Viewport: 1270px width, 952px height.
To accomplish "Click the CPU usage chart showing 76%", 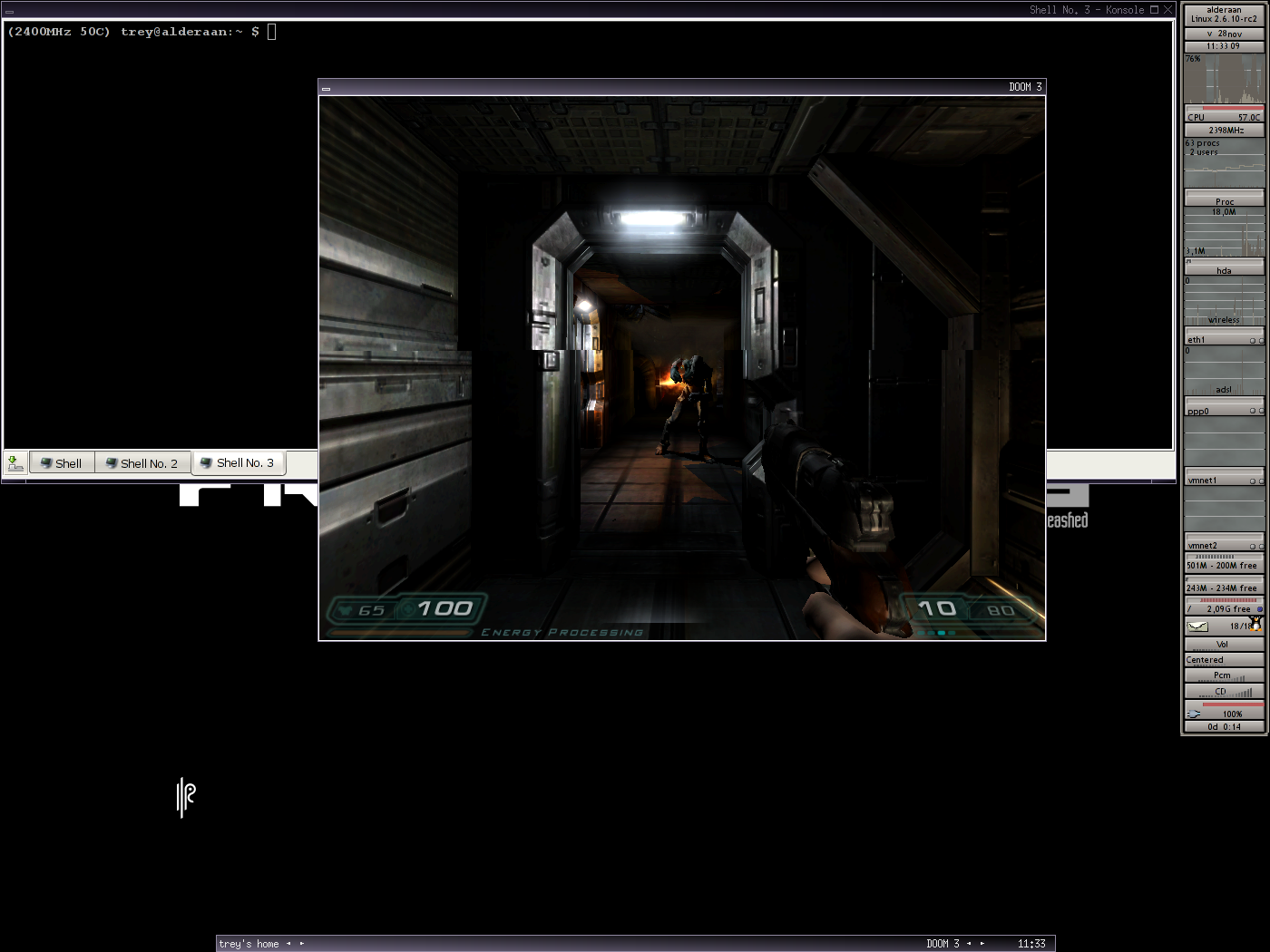I will click(x=1224, y=80).
